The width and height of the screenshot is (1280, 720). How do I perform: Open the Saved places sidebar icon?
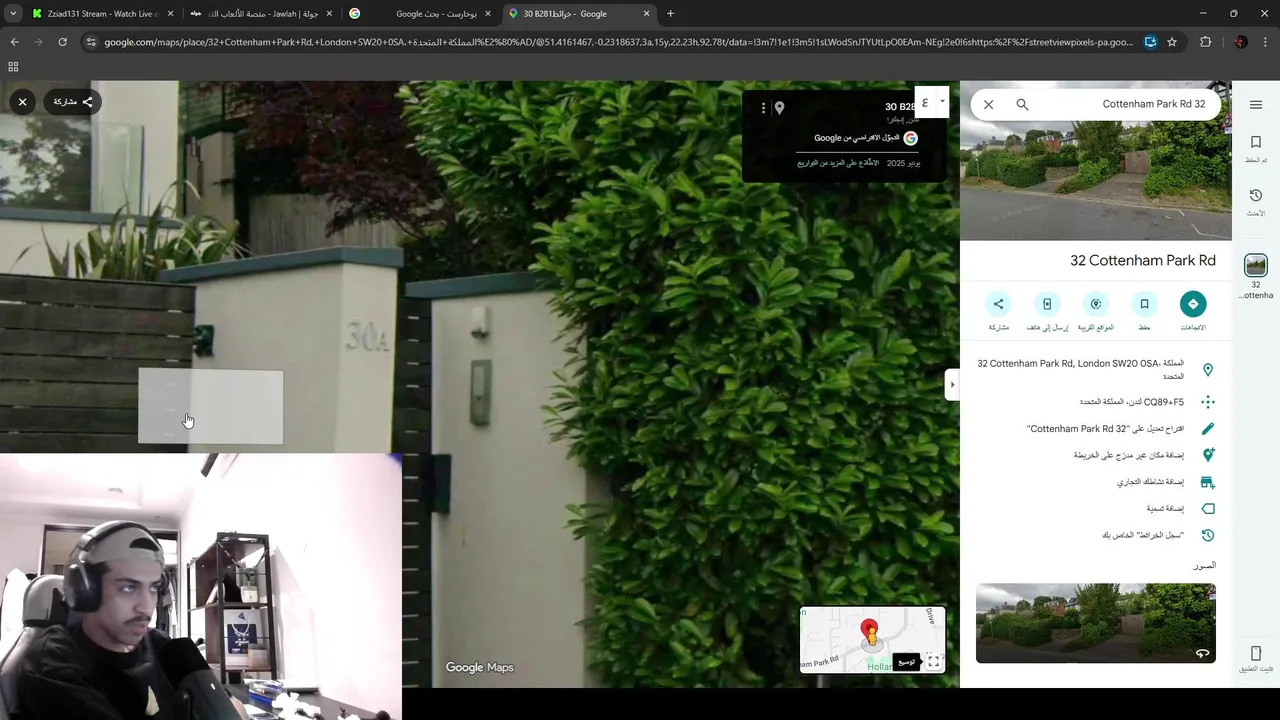pos(1256,149)
